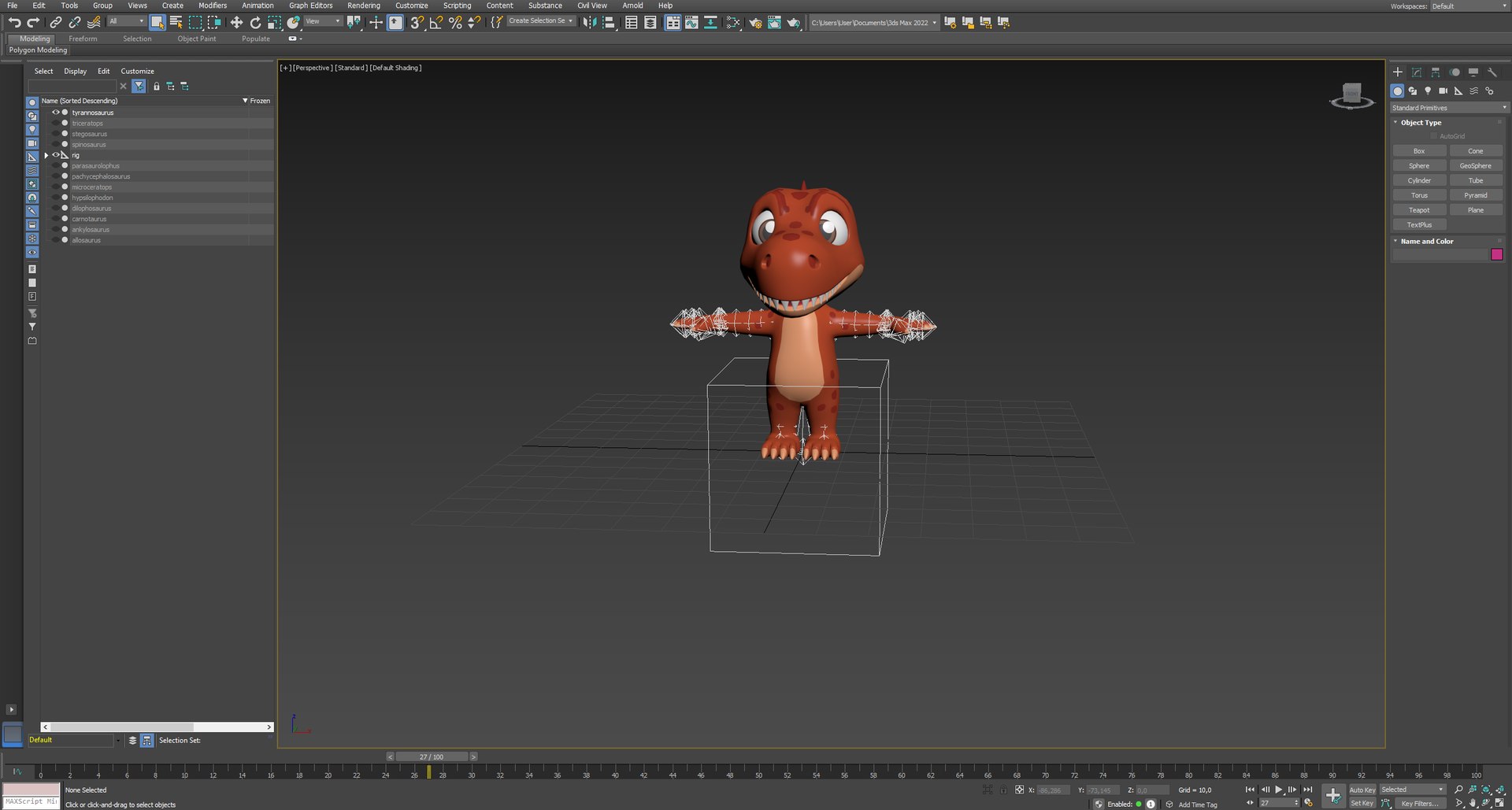The width and height of the screenshot is (1512, 810).
Task: Choose the Select and Scale tool
Action: tap(274, 23)
